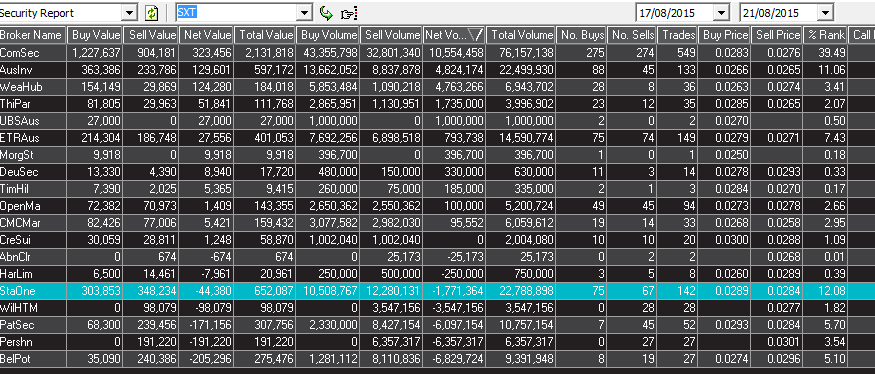This screenshot has width=875, height=374.
Task: Select the CreSui broker row
Action: [438, 239]
